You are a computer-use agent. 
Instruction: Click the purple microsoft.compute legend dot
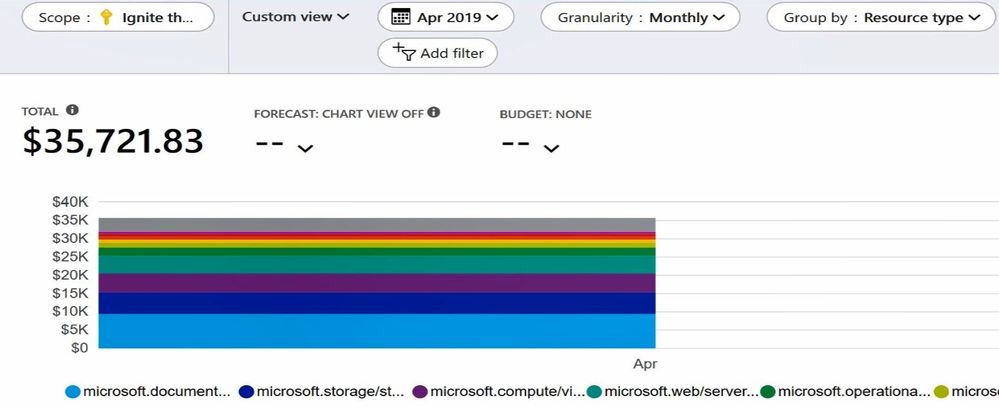[420, 392]
